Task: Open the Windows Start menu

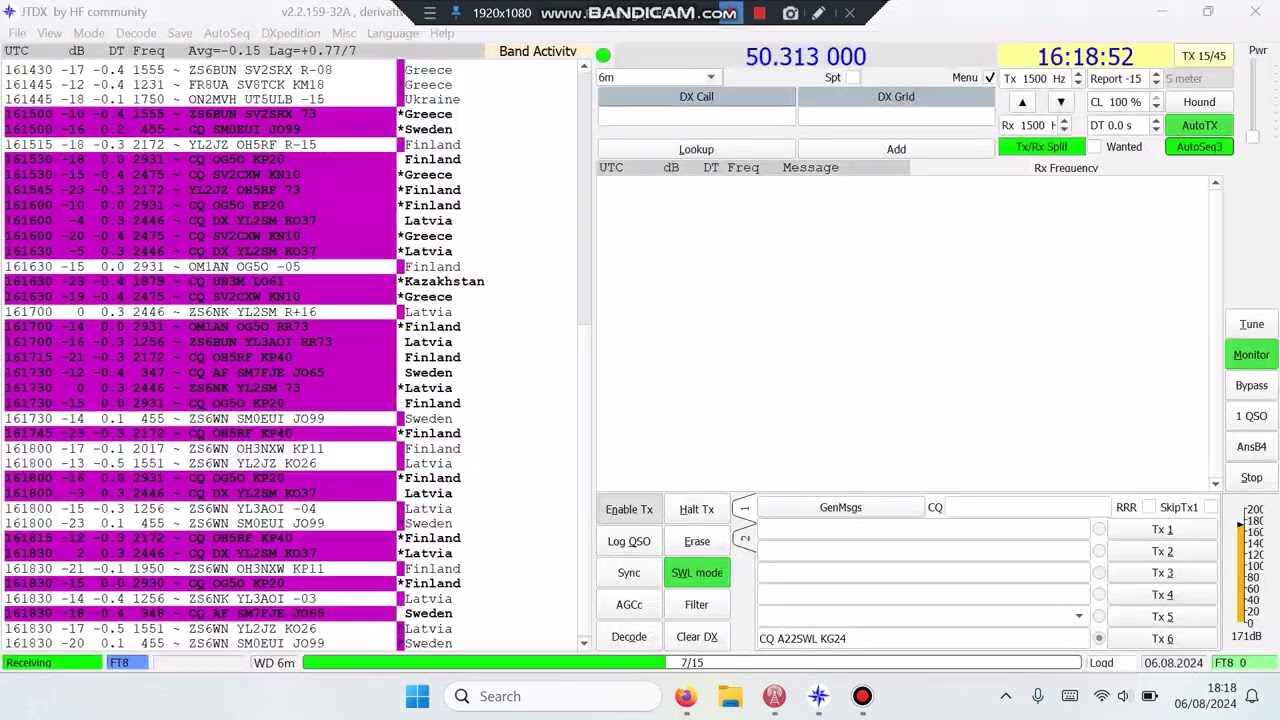Action: [418, 696]
